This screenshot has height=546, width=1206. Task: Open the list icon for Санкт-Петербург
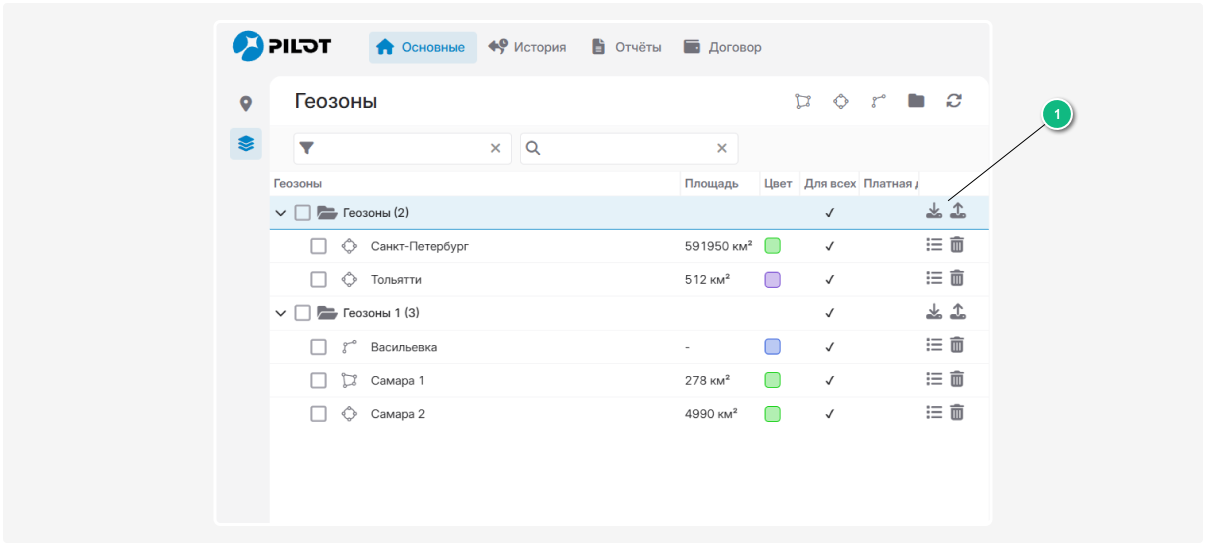coord(935,245)
